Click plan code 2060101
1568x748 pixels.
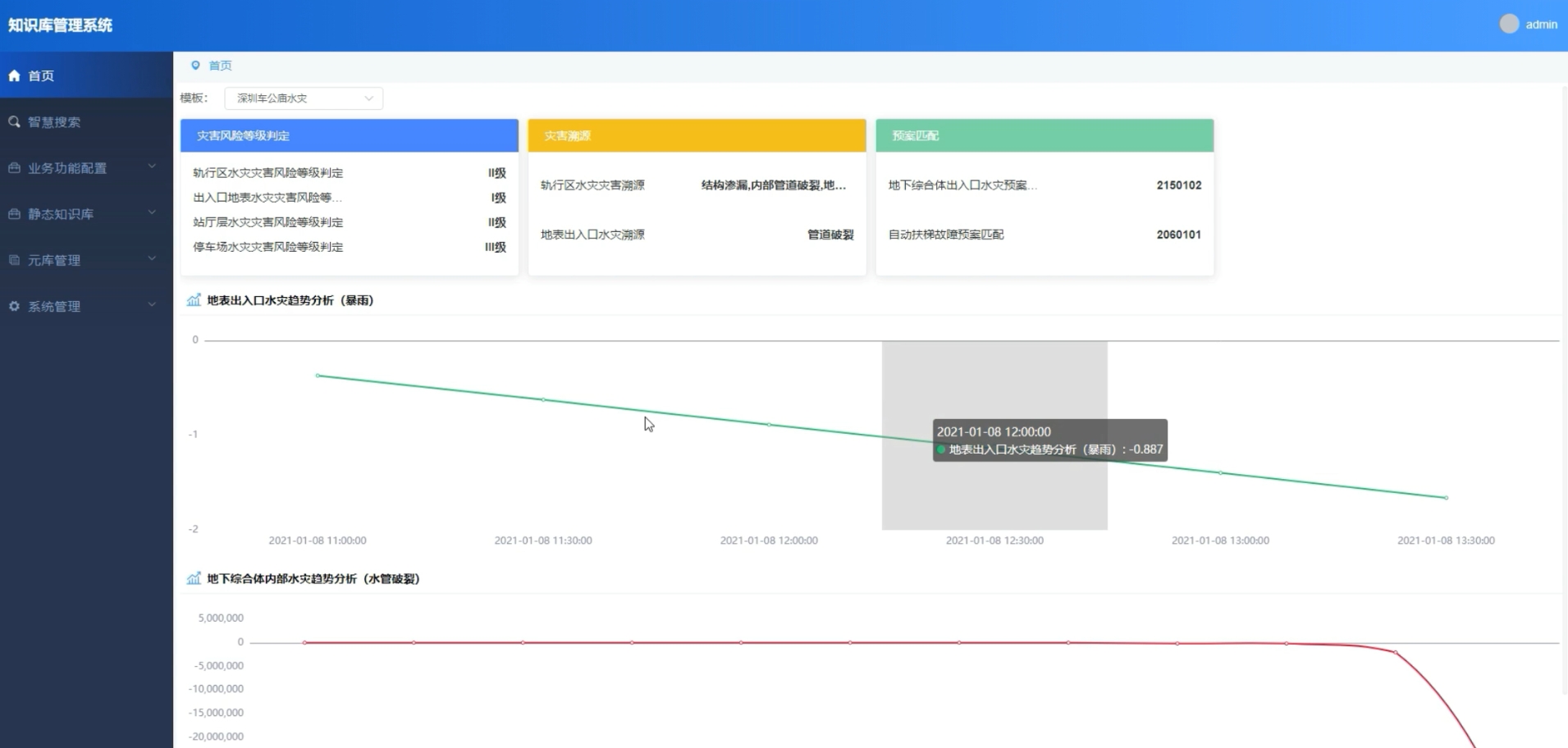[1179, 234]
